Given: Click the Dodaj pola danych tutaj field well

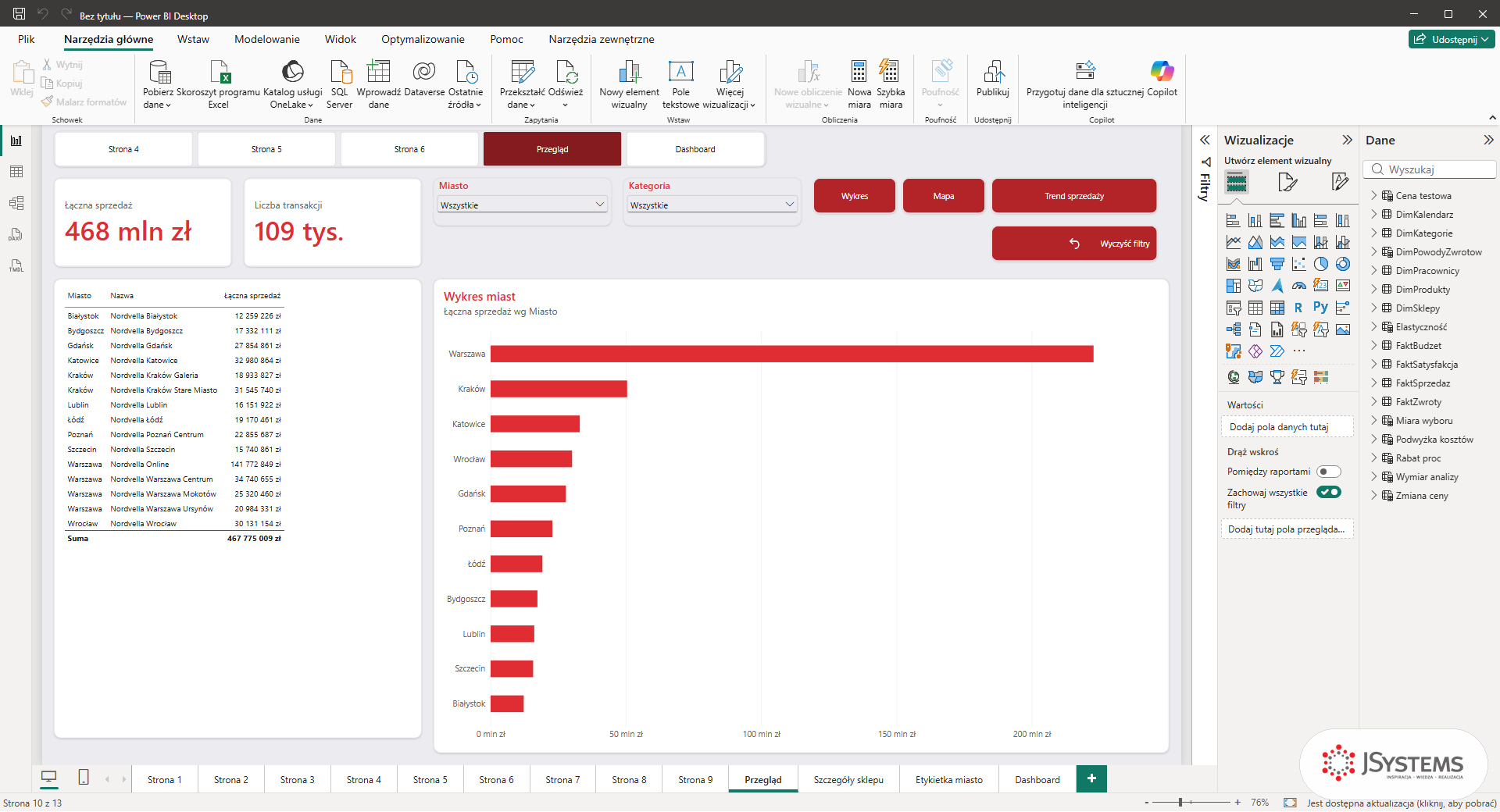Looking at the screenshot, I should pos(1286,427).
